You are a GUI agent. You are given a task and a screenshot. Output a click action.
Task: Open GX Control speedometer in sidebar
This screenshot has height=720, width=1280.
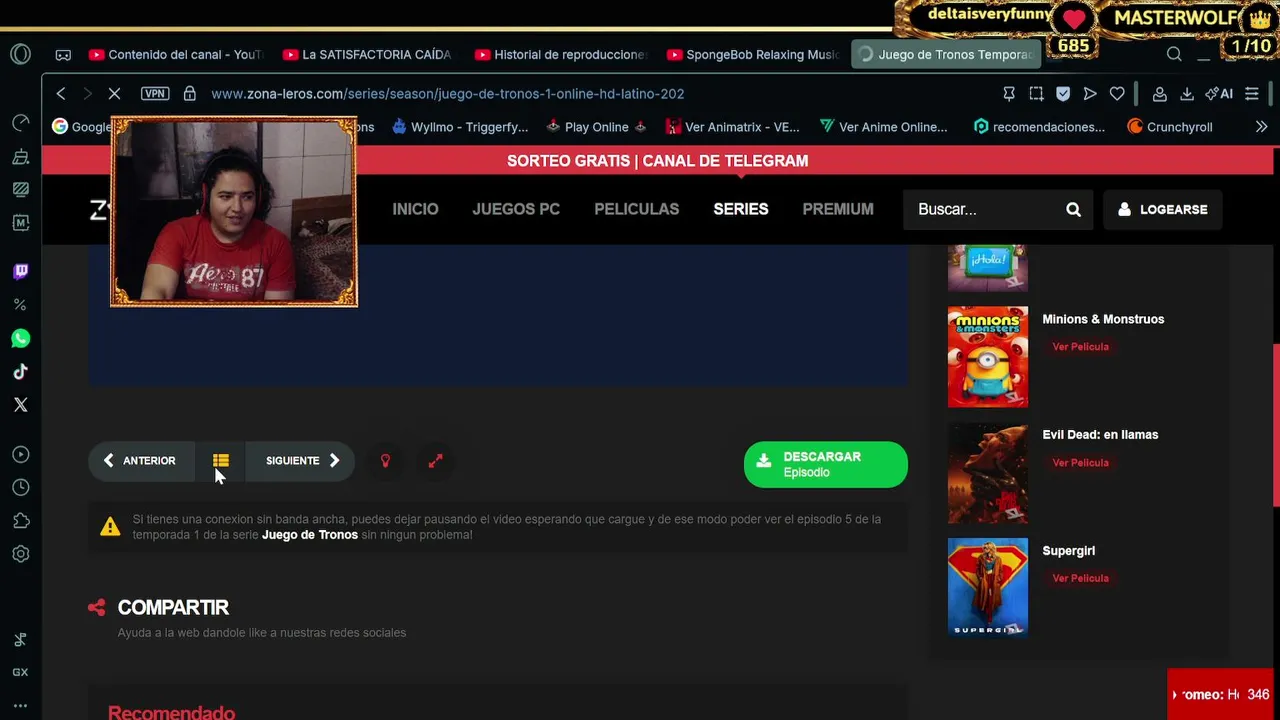point(21,123)
